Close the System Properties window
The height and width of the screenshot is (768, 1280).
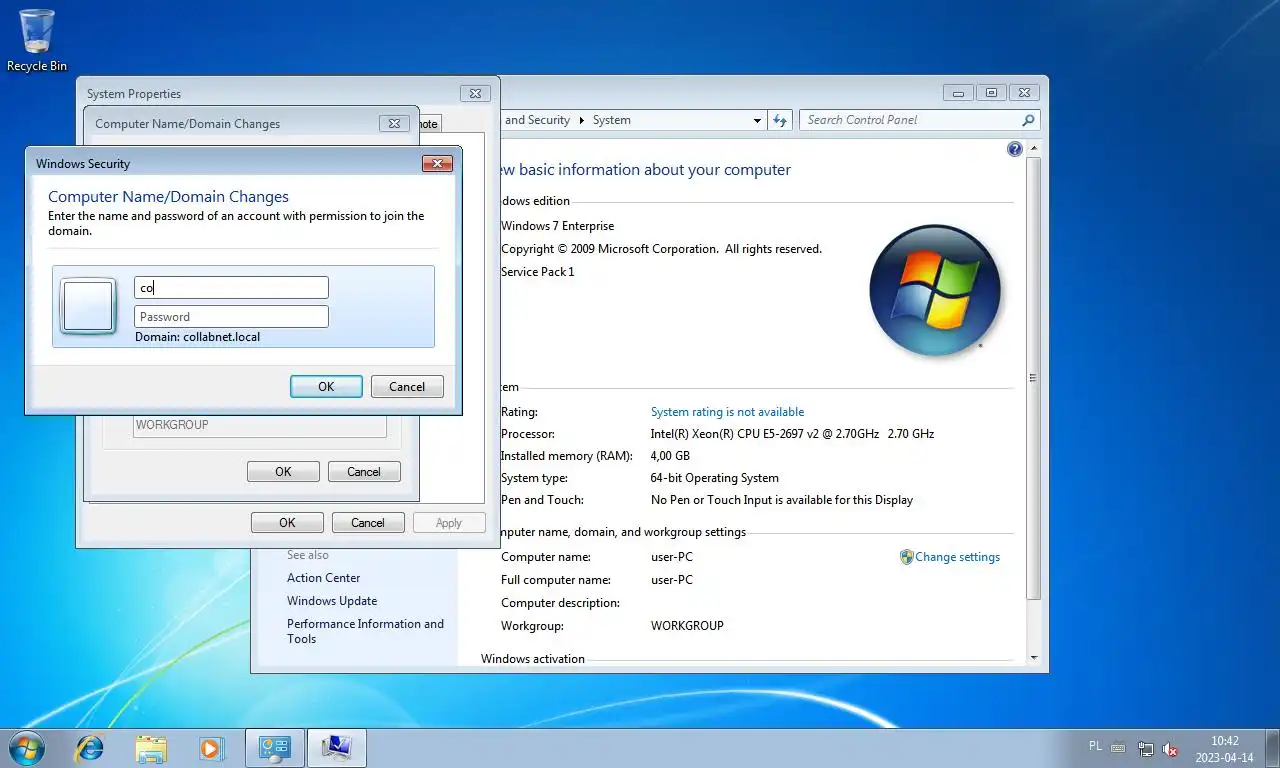475,93
